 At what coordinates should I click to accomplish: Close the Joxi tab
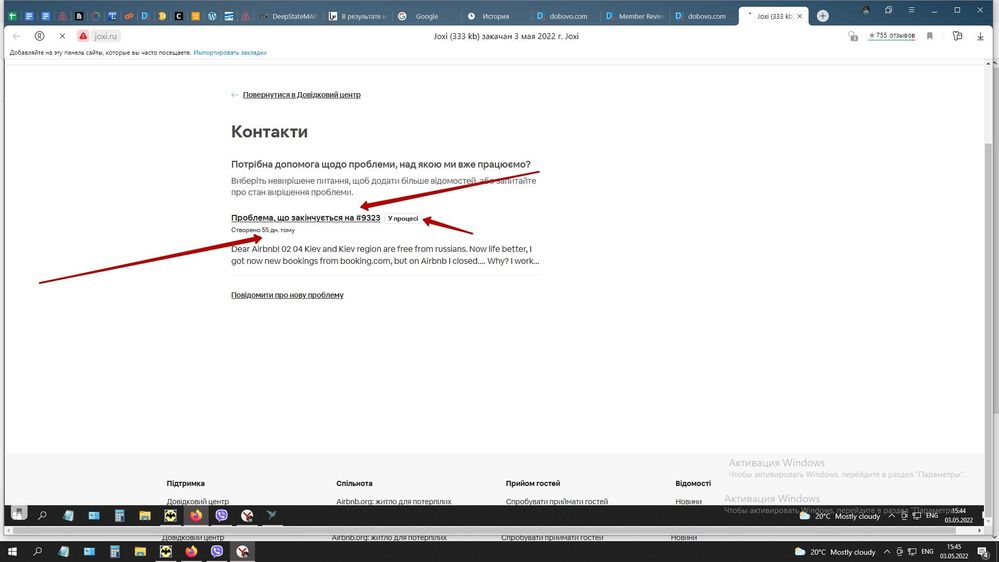(801, 16)
